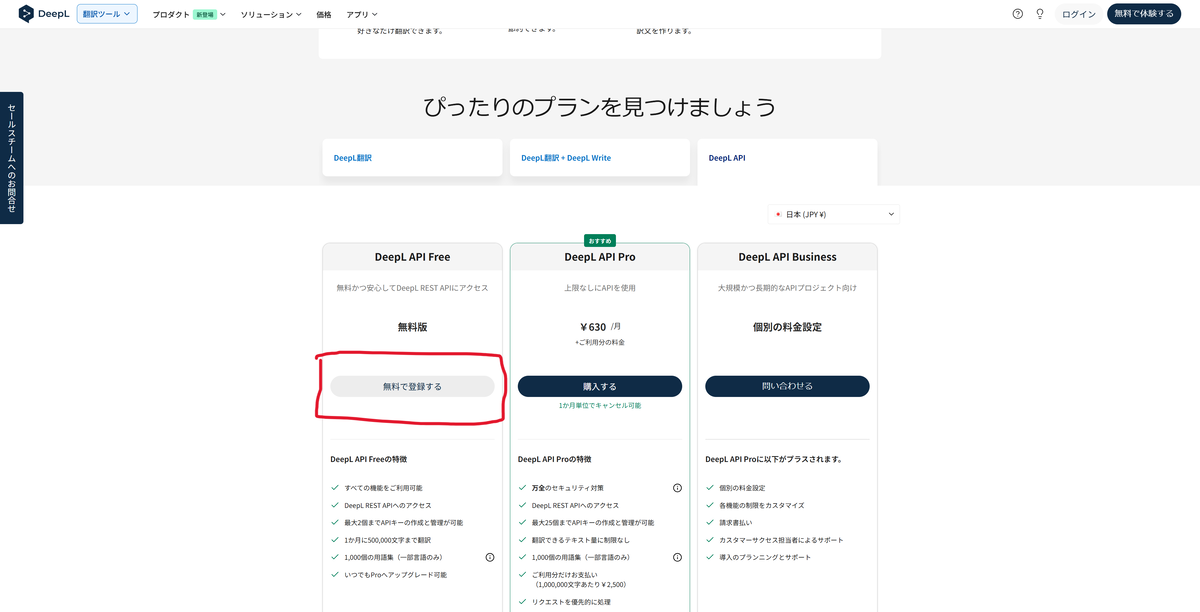Viewport: 1200px width, 612px height.
Task: Click the 無料で体験する button
Action: [1144, 14]
